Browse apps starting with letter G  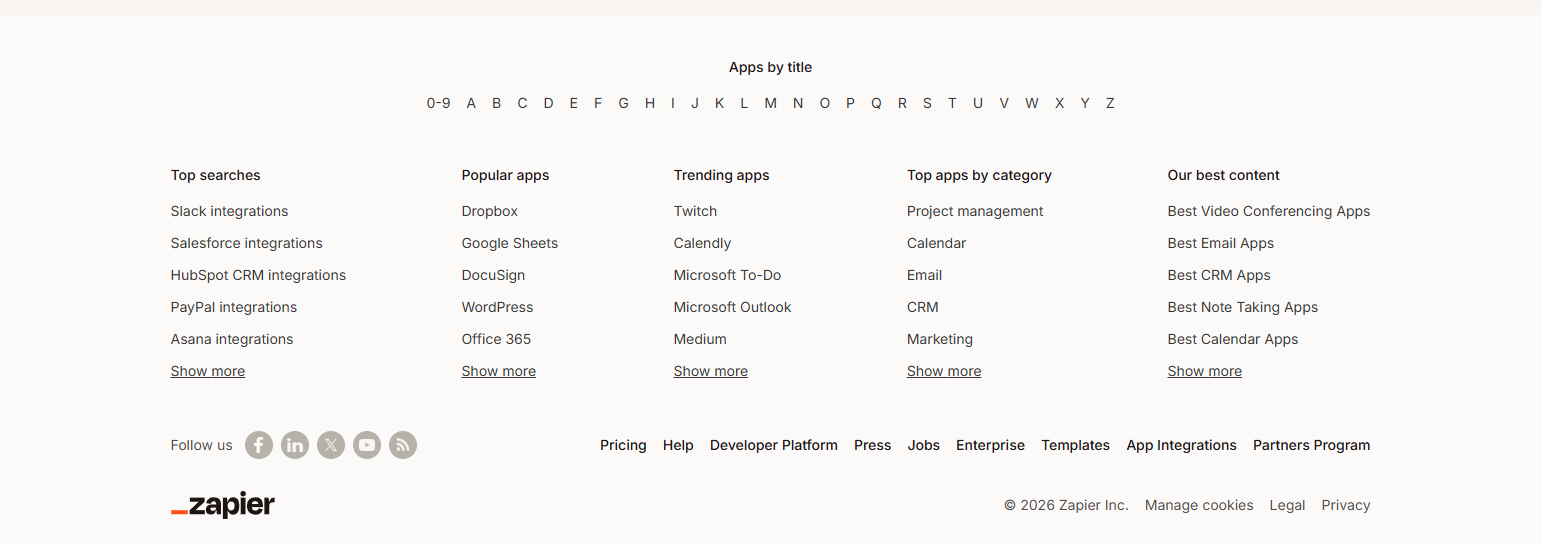[624, 103]
